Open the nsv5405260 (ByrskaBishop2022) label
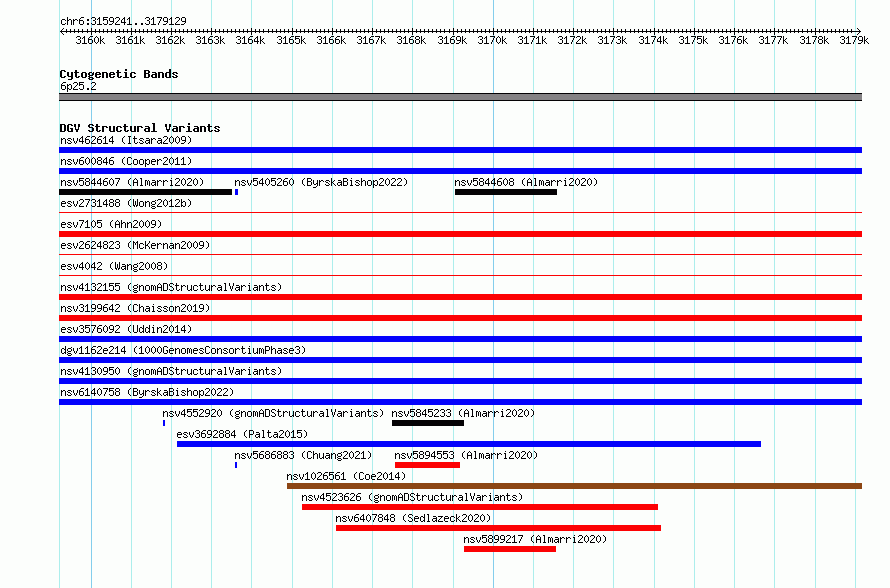 (x=321, y=182)
